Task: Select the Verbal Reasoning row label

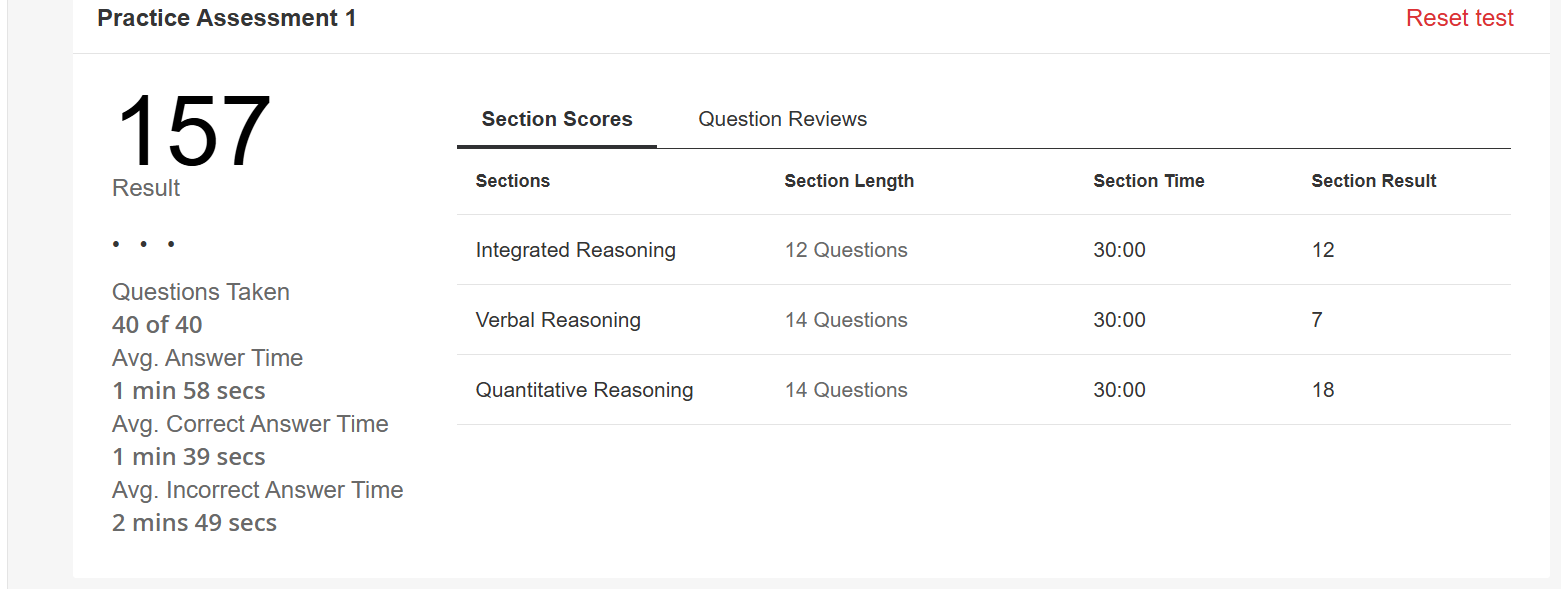Action: pyautogui.click(x=558, y=320)
